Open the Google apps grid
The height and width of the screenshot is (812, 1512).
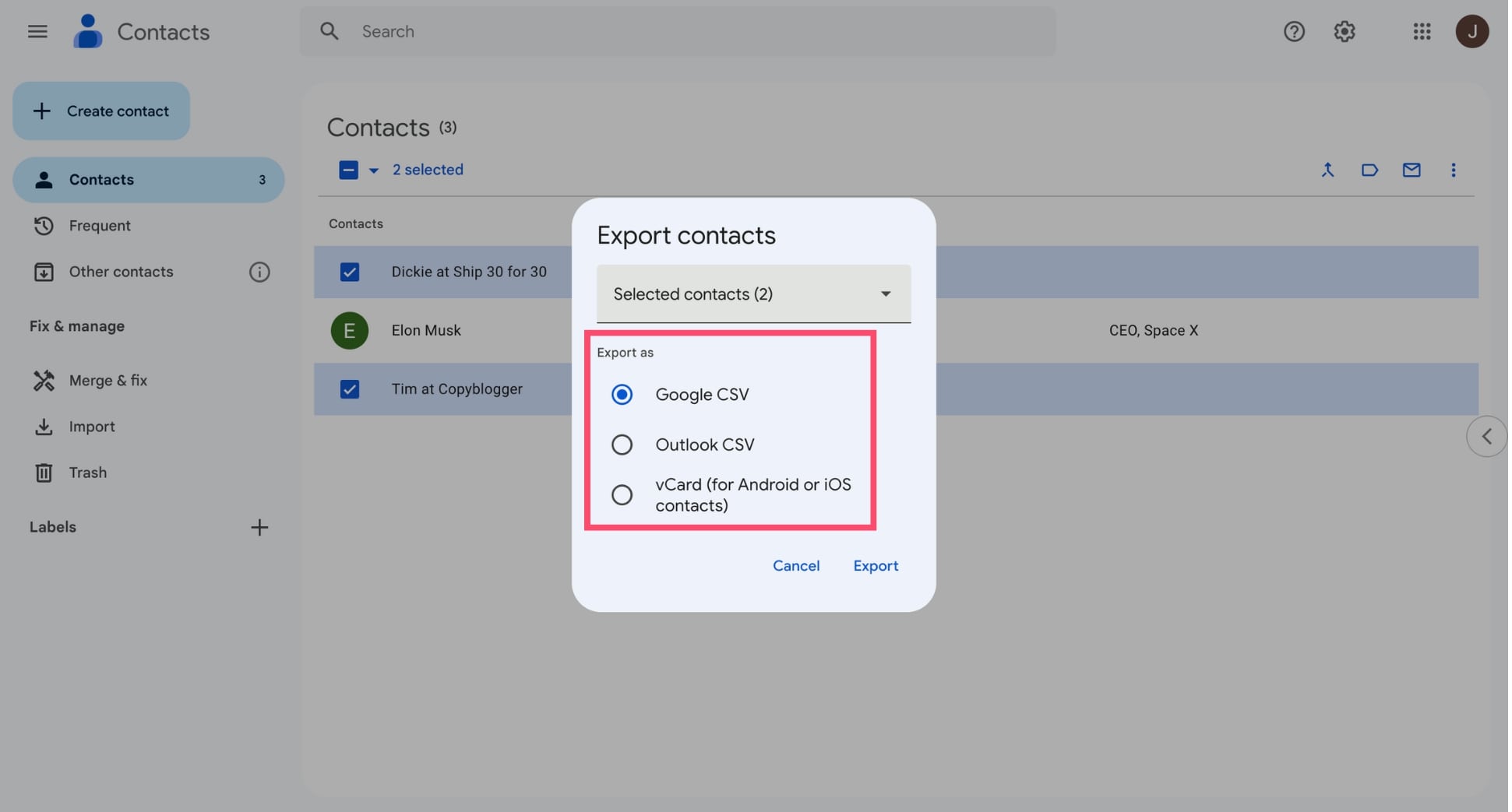tap(1421, 31)
